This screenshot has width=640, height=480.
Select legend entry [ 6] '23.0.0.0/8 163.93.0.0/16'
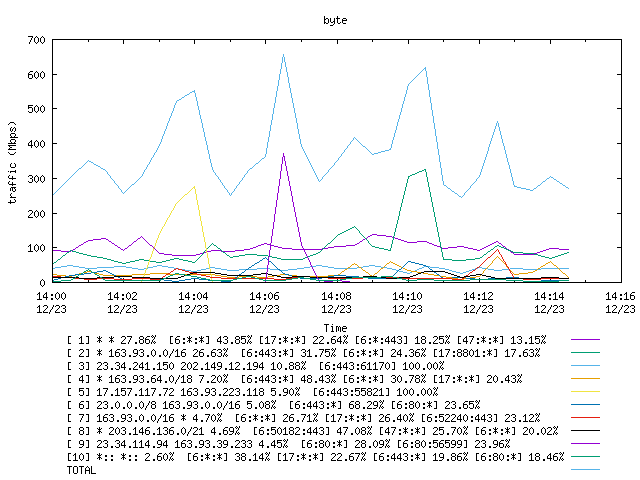273,405
